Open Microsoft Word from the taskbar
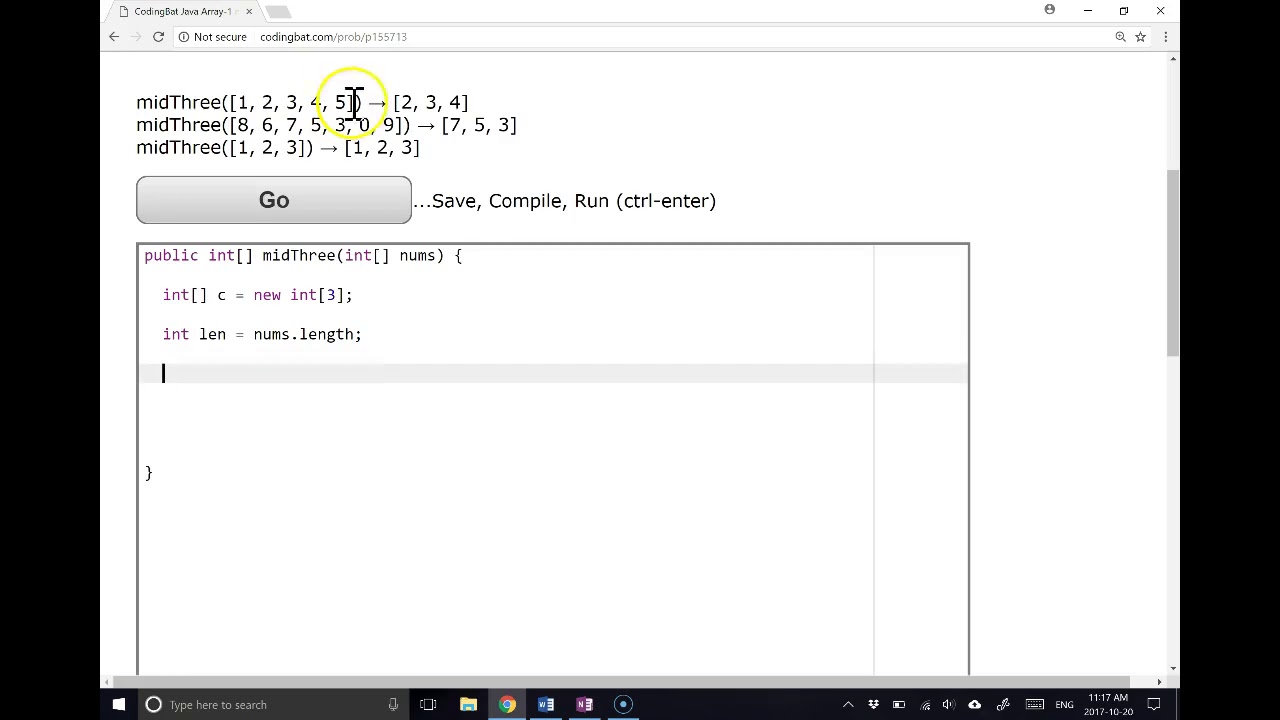Viewport: 1280px width, 720px height. click(546, 705)
